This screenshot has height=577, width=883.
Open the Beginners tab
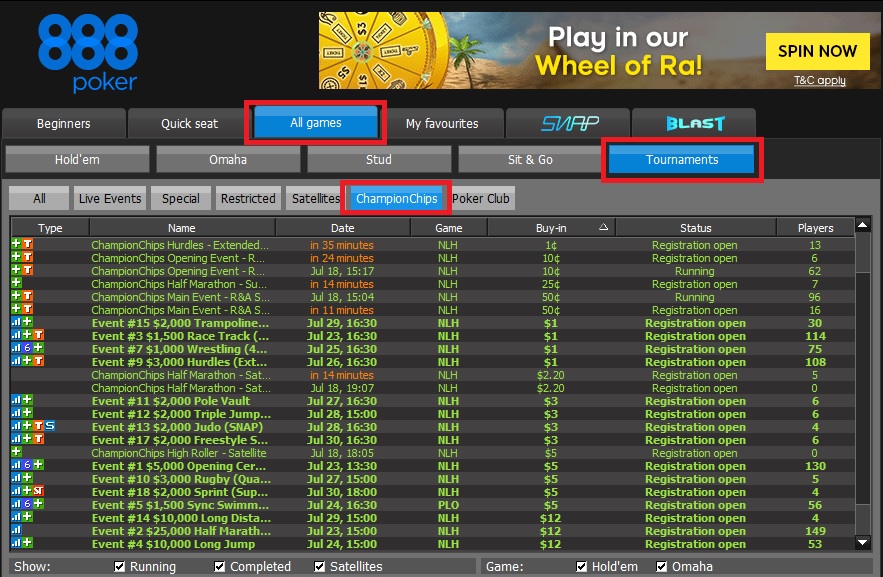pyautogui.click(x=64, y=123)
